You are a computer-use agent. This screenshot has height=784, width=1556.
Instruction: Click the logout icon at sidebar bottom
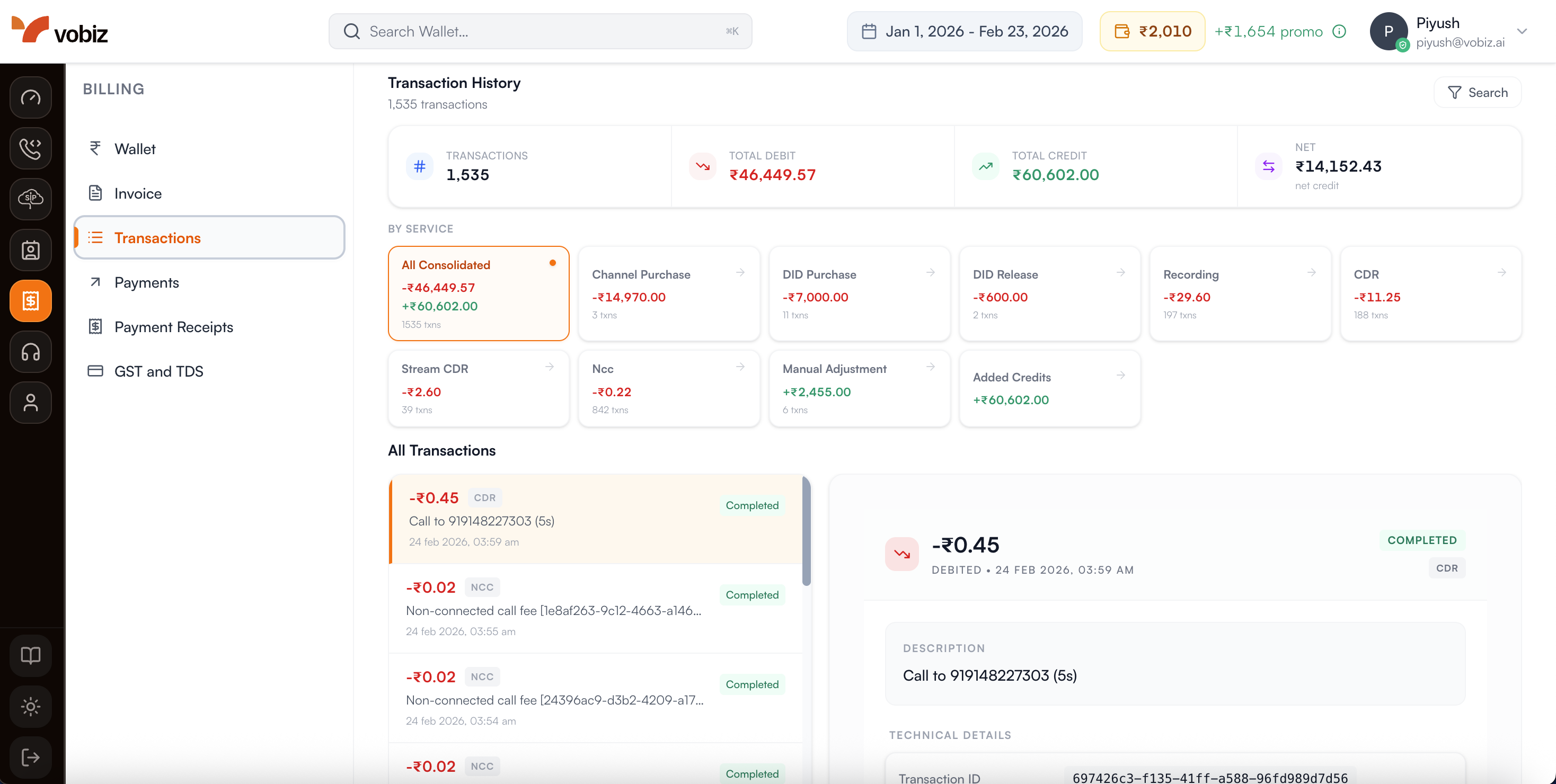[x=30, y=758]
